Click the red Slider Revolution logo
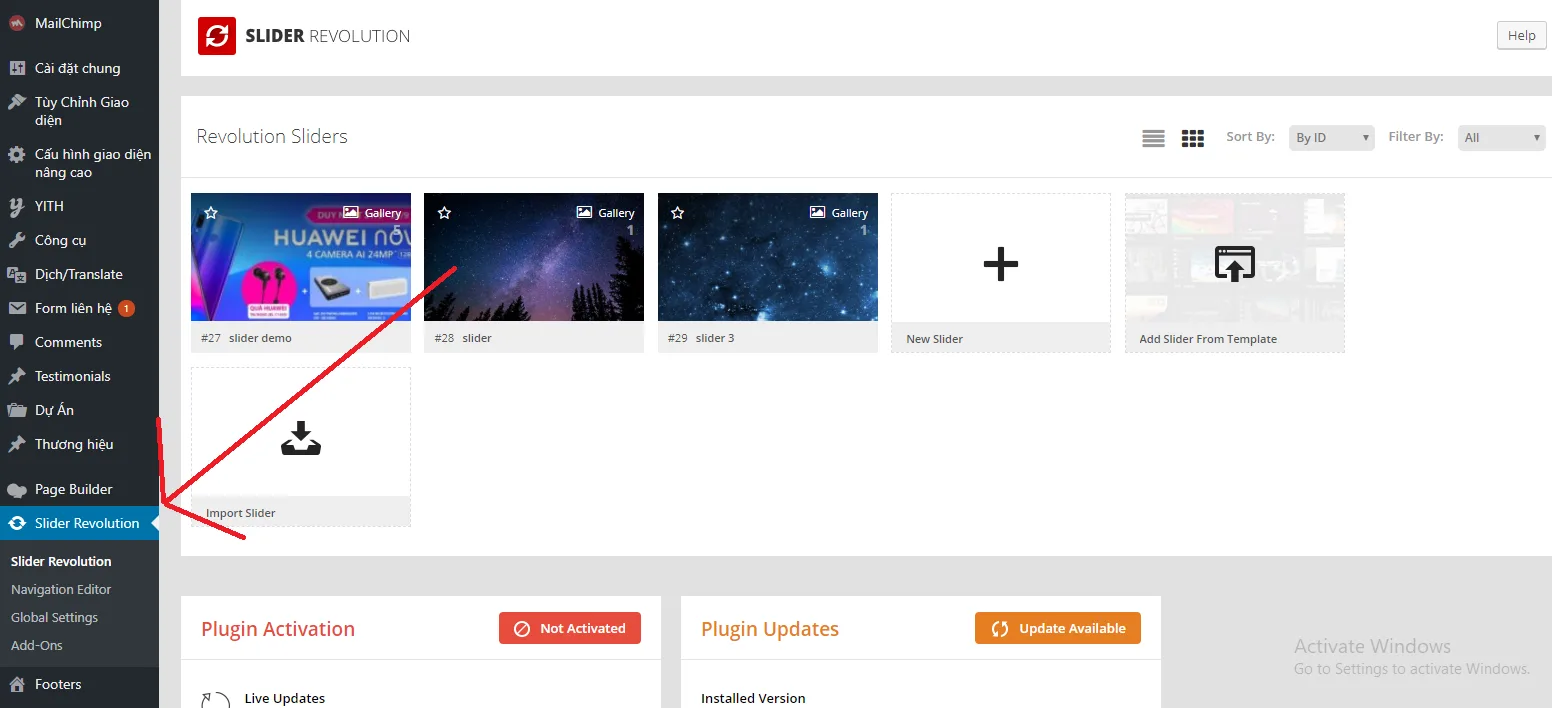Image resolution: width=1552 pixels, height=708 pixels. pos(217,36)
